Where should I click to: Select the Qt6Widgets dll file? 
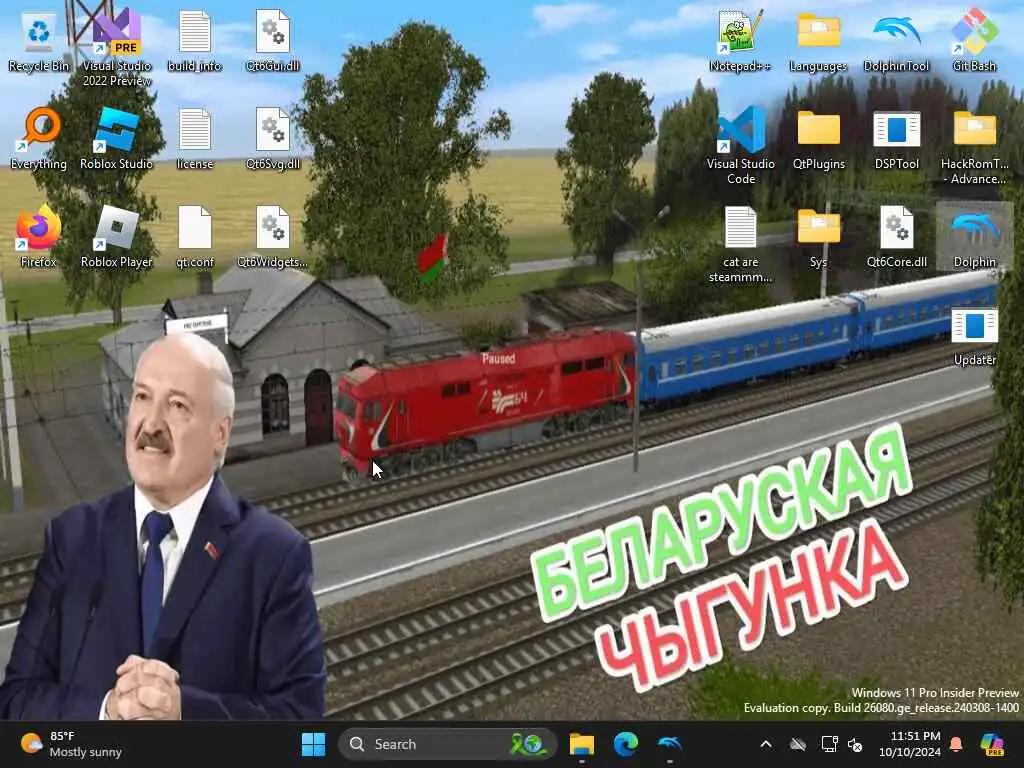(273, 238)
